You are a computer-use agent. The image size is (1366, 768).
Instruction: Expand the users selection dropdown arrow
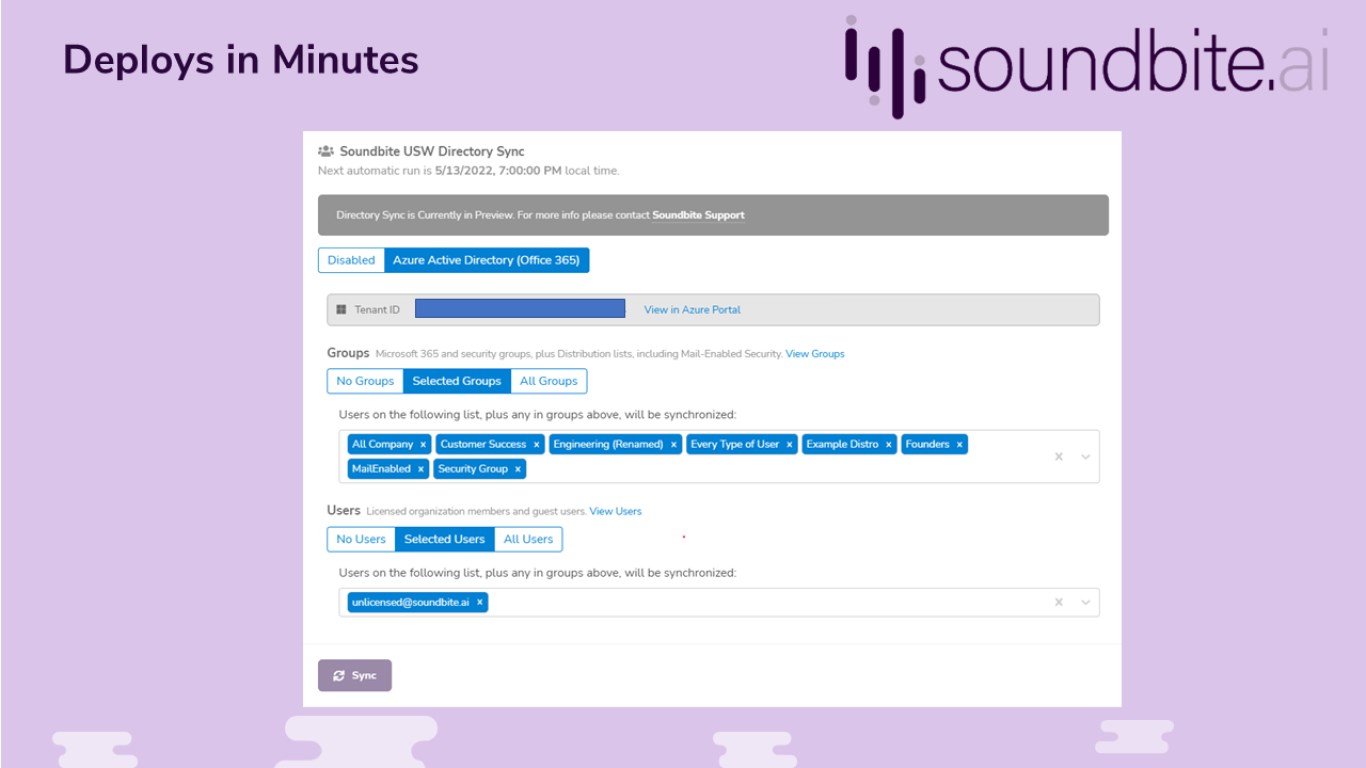pos(1086,602)
